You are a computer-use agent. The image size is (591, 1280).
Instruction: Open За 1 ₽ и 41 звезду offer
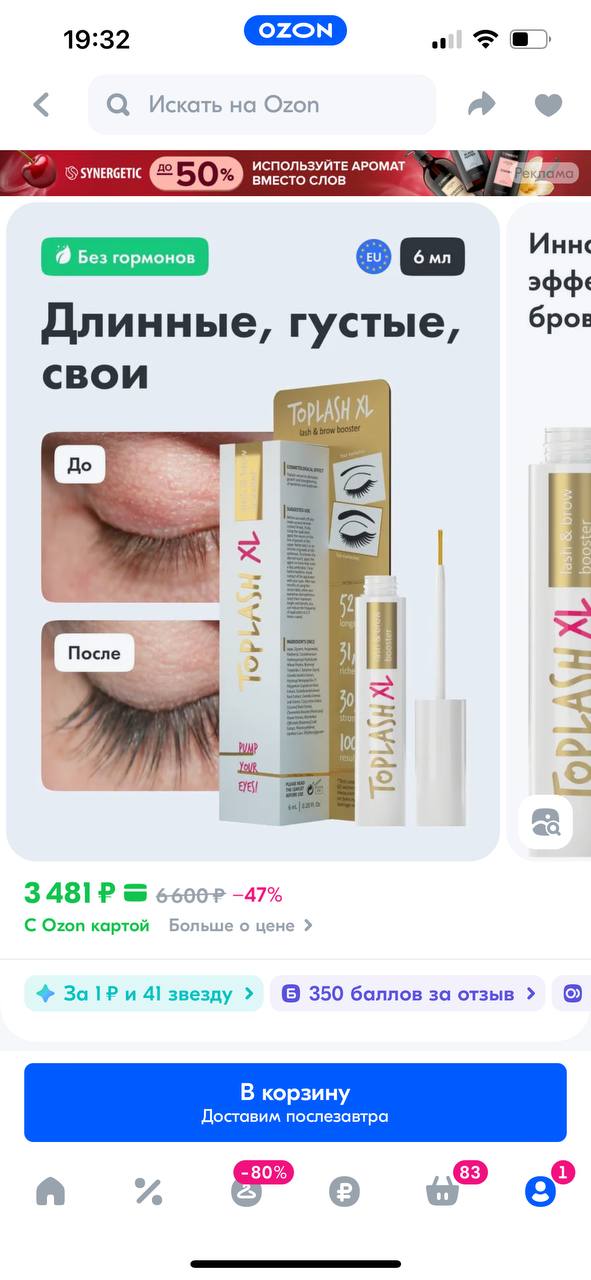[144, 994]
